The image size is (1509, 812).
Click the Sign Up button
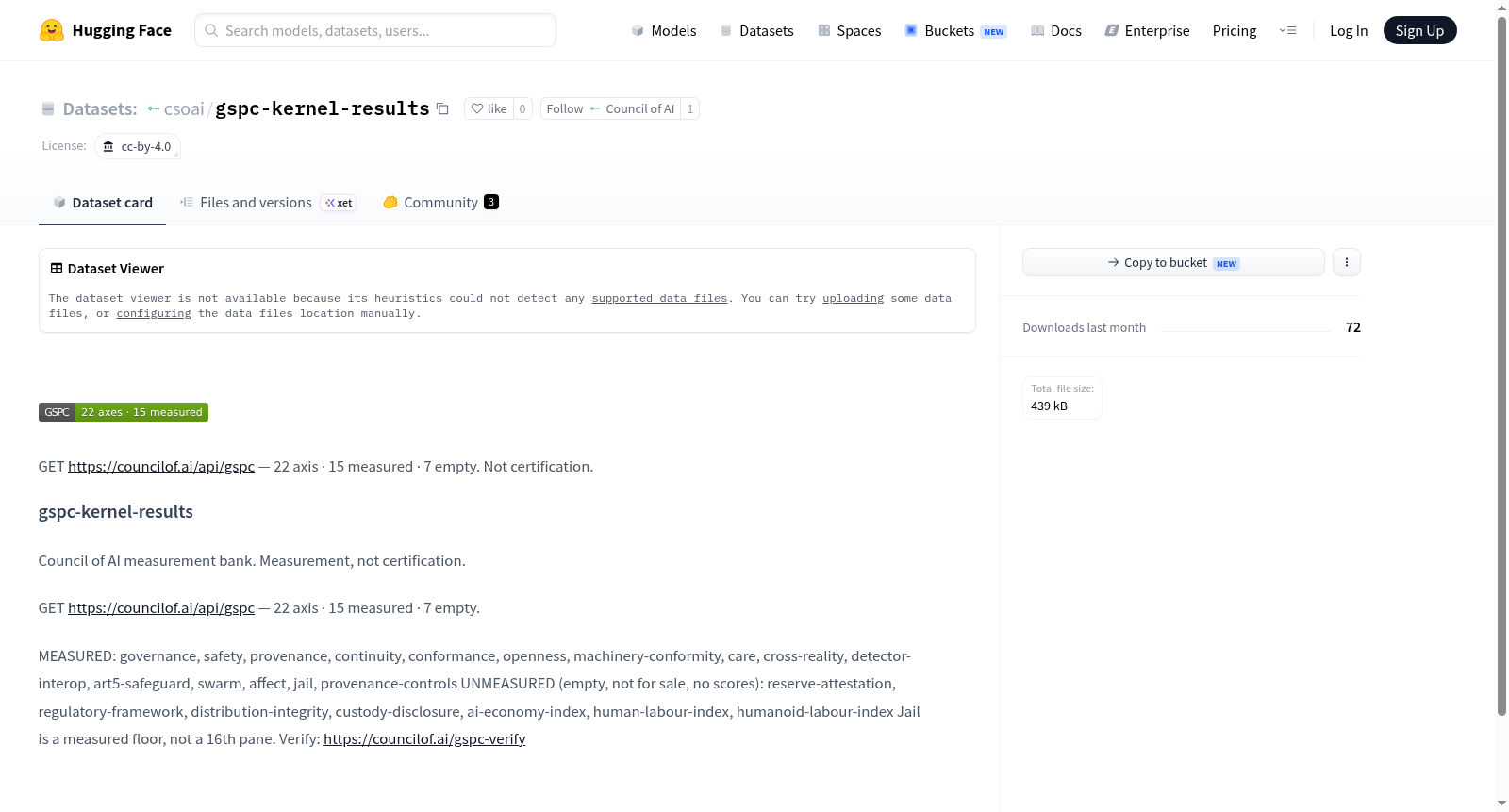point(1419,30)
